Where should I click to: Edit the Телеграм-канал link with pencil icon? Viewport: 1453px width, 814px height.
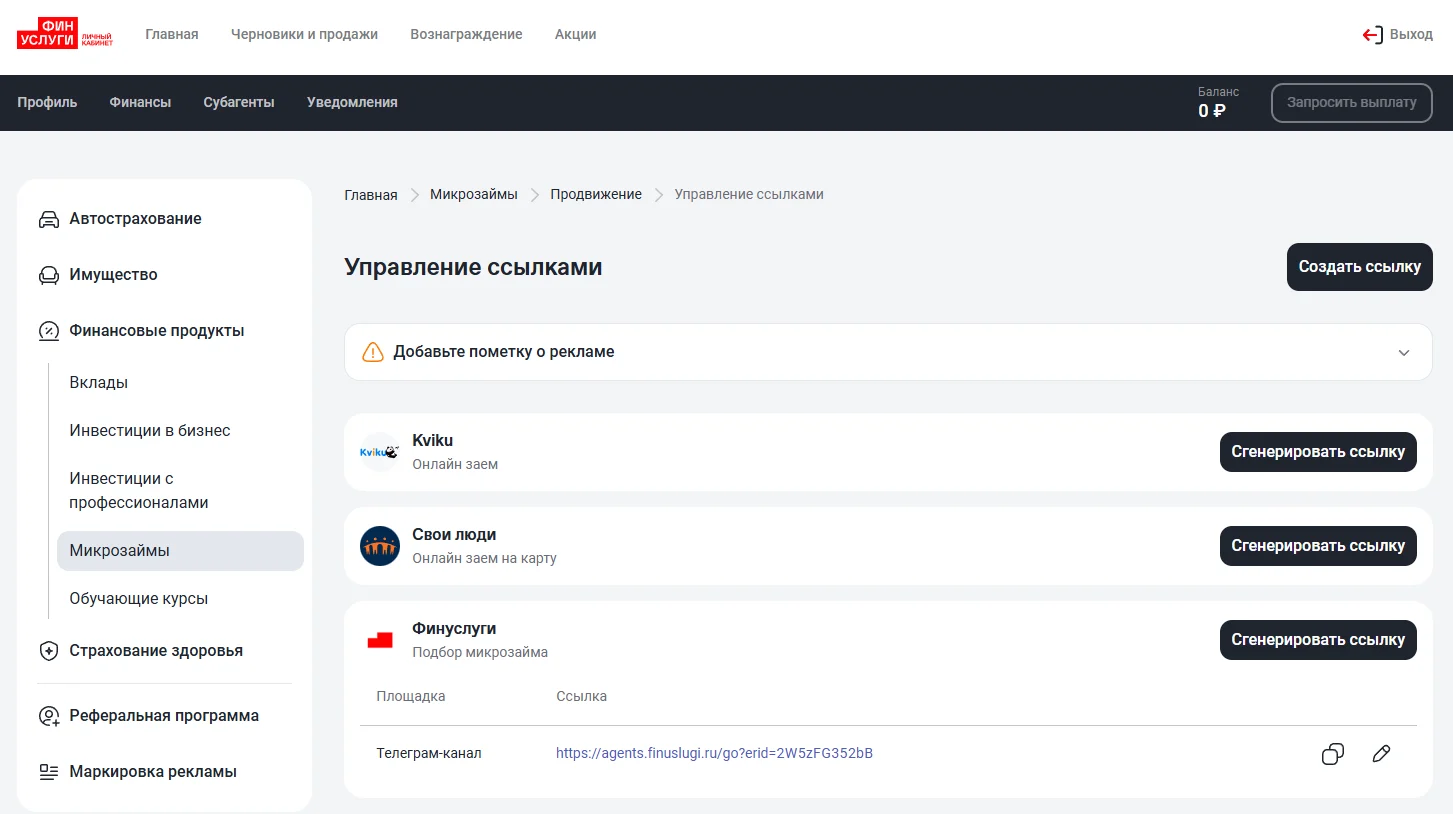click(x=1381, y=754)
